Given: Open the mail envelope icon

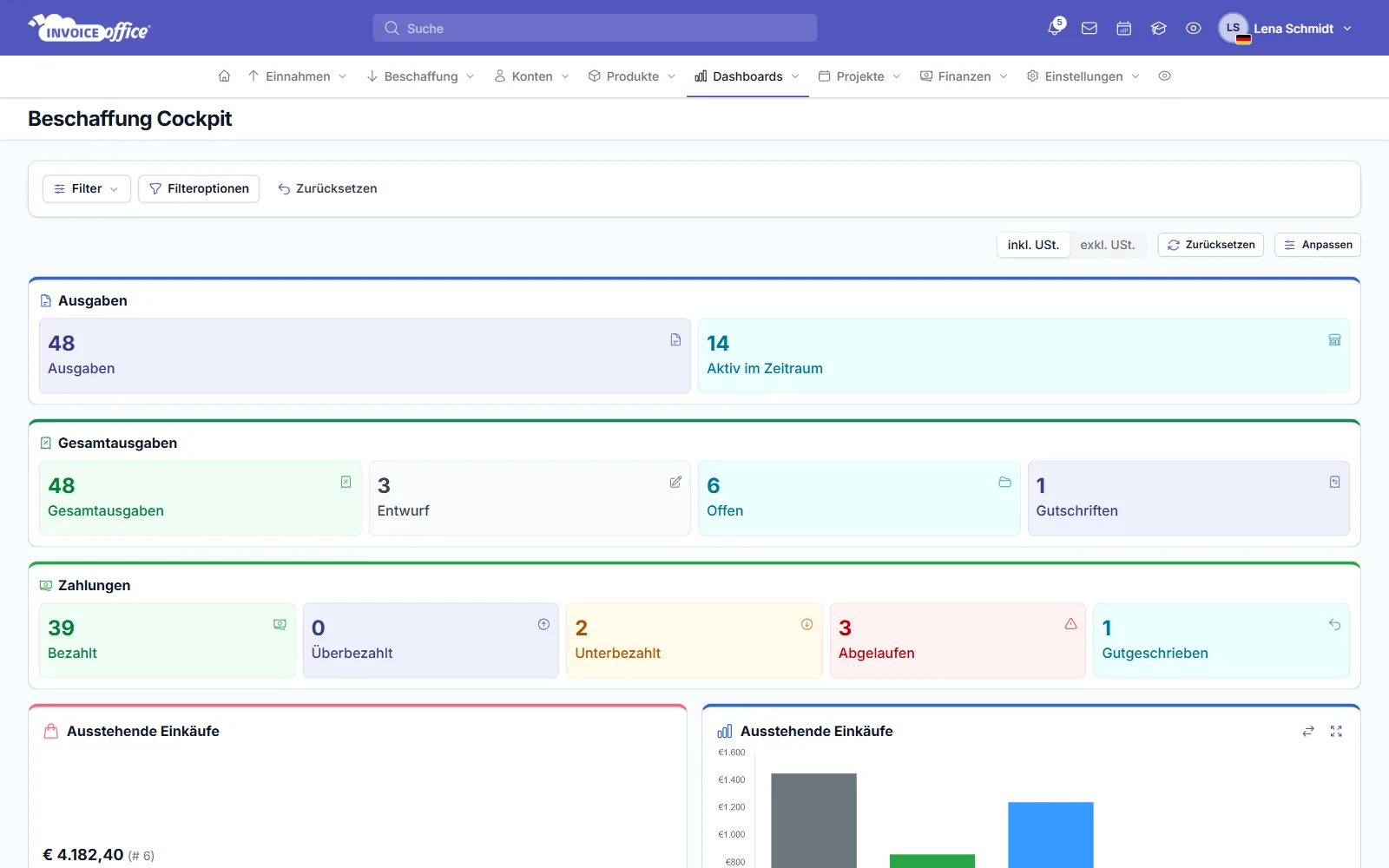Looking at the screenshot, I should click(x=1089, y=29).
